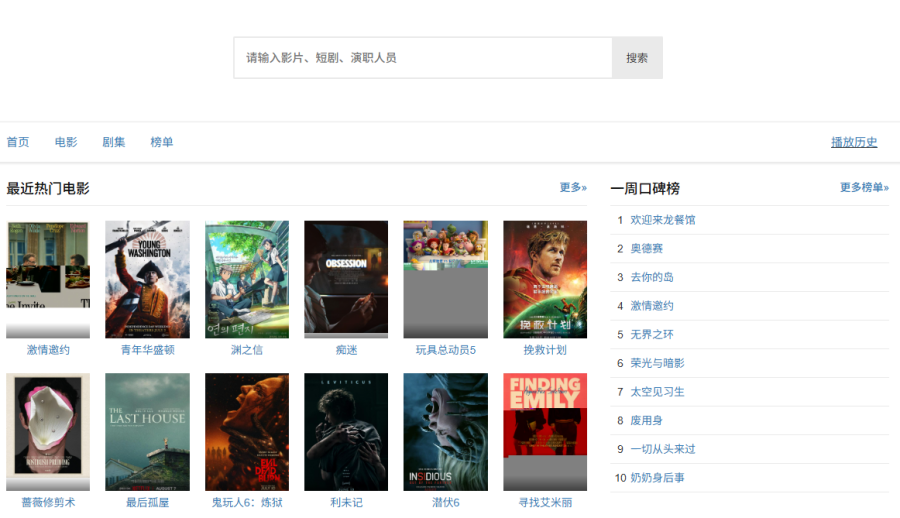The image size is (900, 518).
Task: Click the 青年华盛顿 title link
Action: point(148,350)
